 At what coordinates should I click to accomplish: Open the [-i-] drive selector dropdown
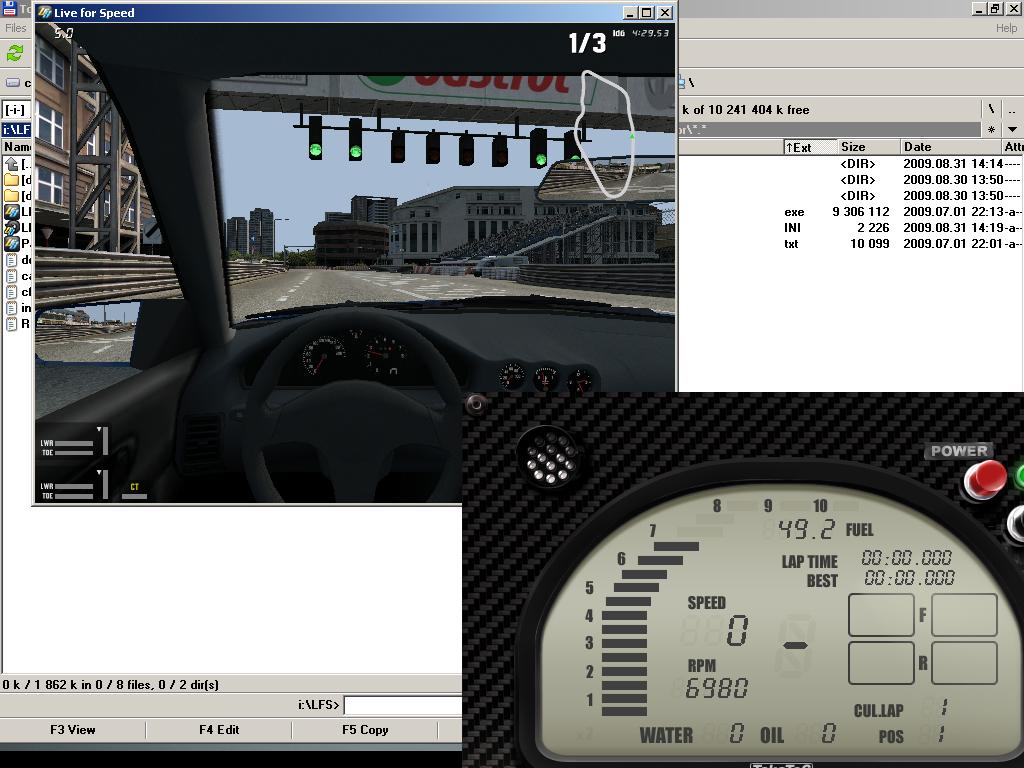coord(15,110)
